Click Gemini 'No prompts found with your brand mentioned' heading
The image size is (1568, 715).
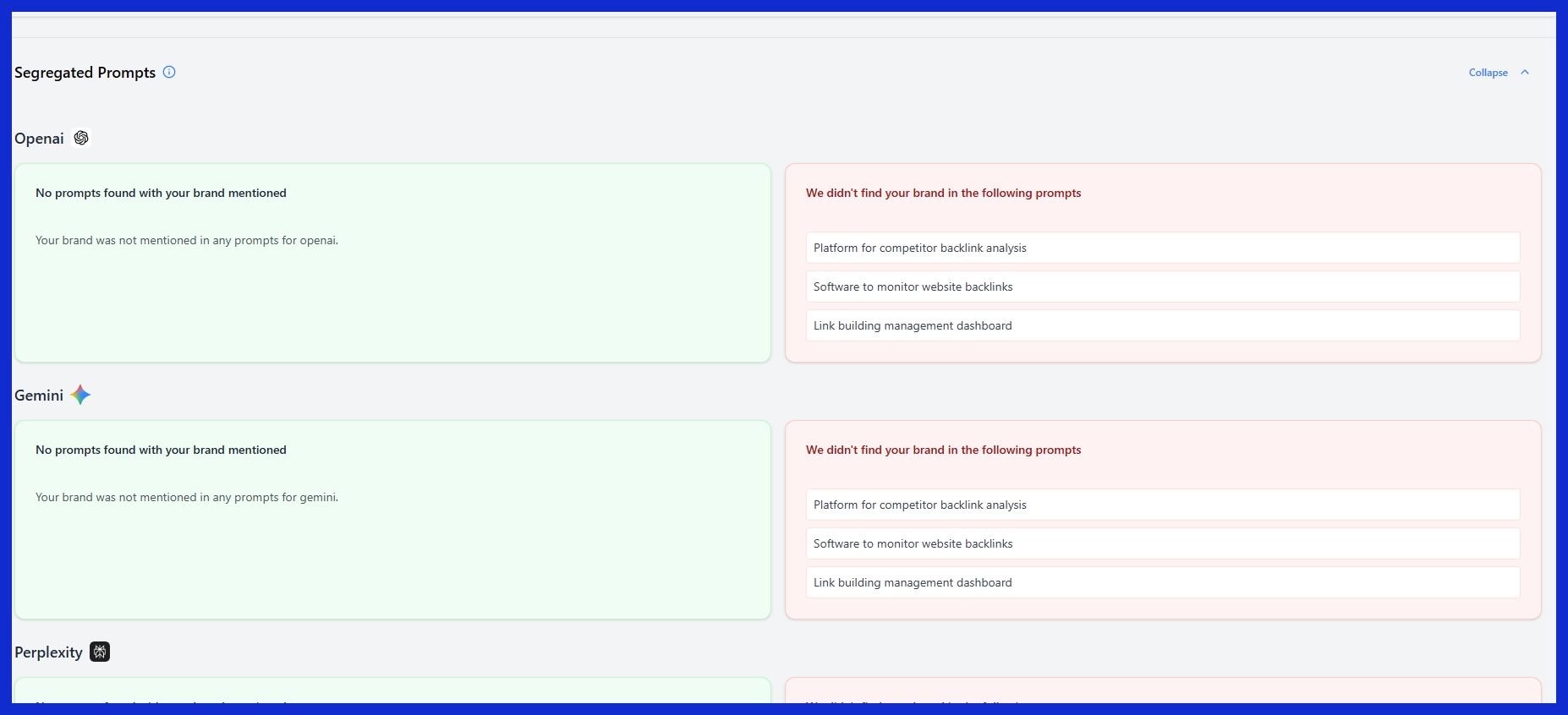pyautogui.click(x=161, y=450)
